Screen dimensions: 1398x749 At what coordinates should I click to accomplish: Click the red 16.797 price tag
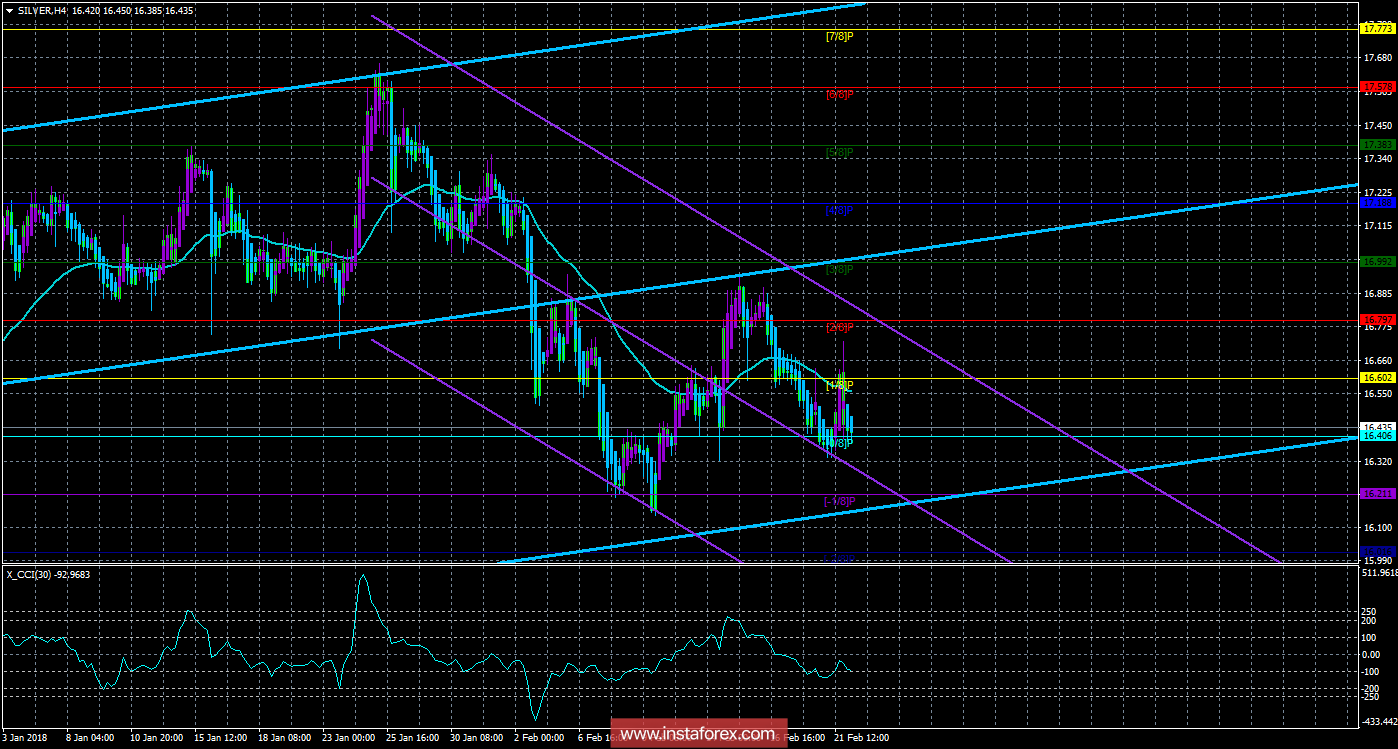[x=1376, y=320]
